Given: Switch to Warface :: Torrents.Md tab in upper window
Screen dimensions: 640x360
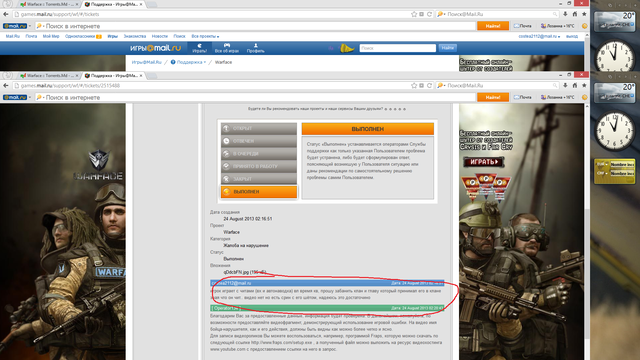Looking at the screenshot, I should click(x=49, y=4).
